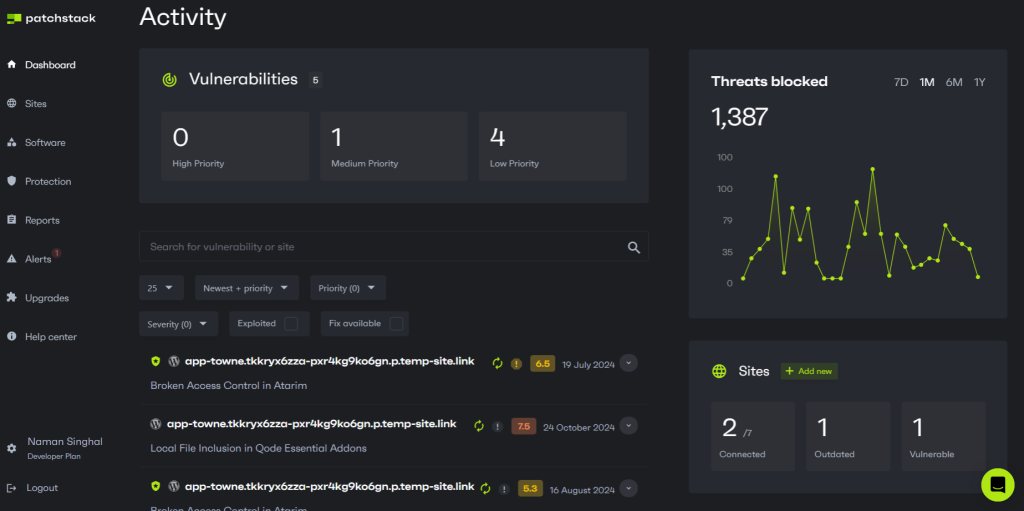1024x511 pixels.
Task: Select the 7D threats time range
Action: point(901,82)
